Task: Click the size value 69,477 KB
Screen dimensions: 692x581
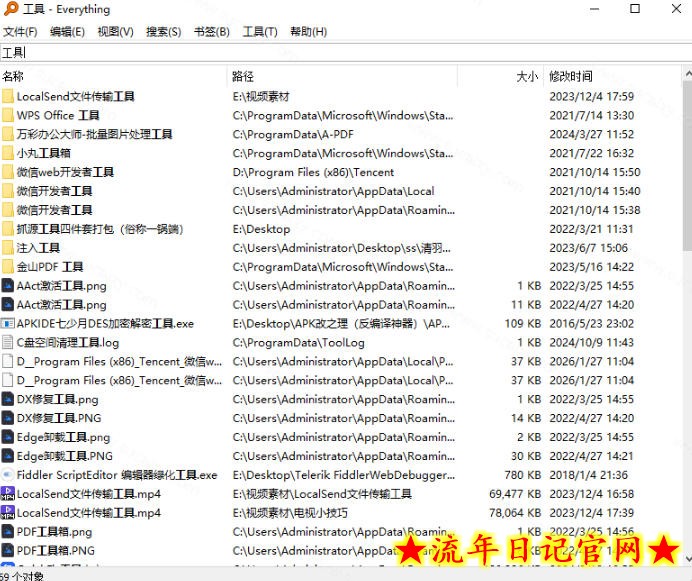Action: coord(515,494)
